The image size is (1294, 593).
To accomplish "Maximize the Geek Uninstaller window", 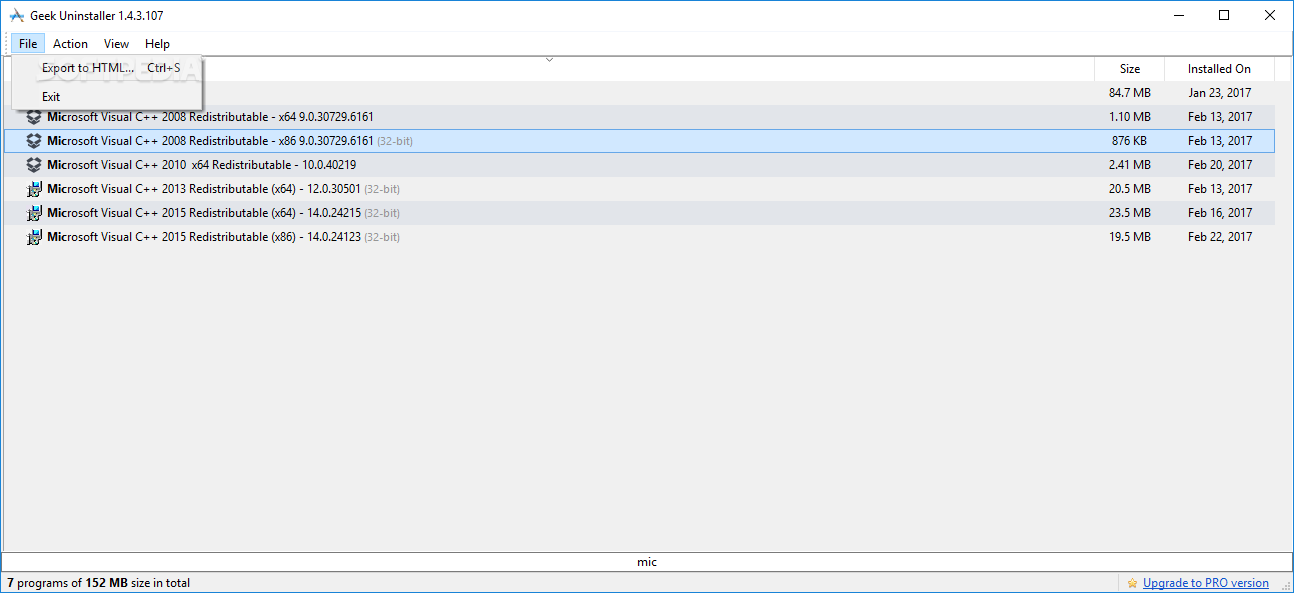I will pyautogui.click(x=1224, y=15).
